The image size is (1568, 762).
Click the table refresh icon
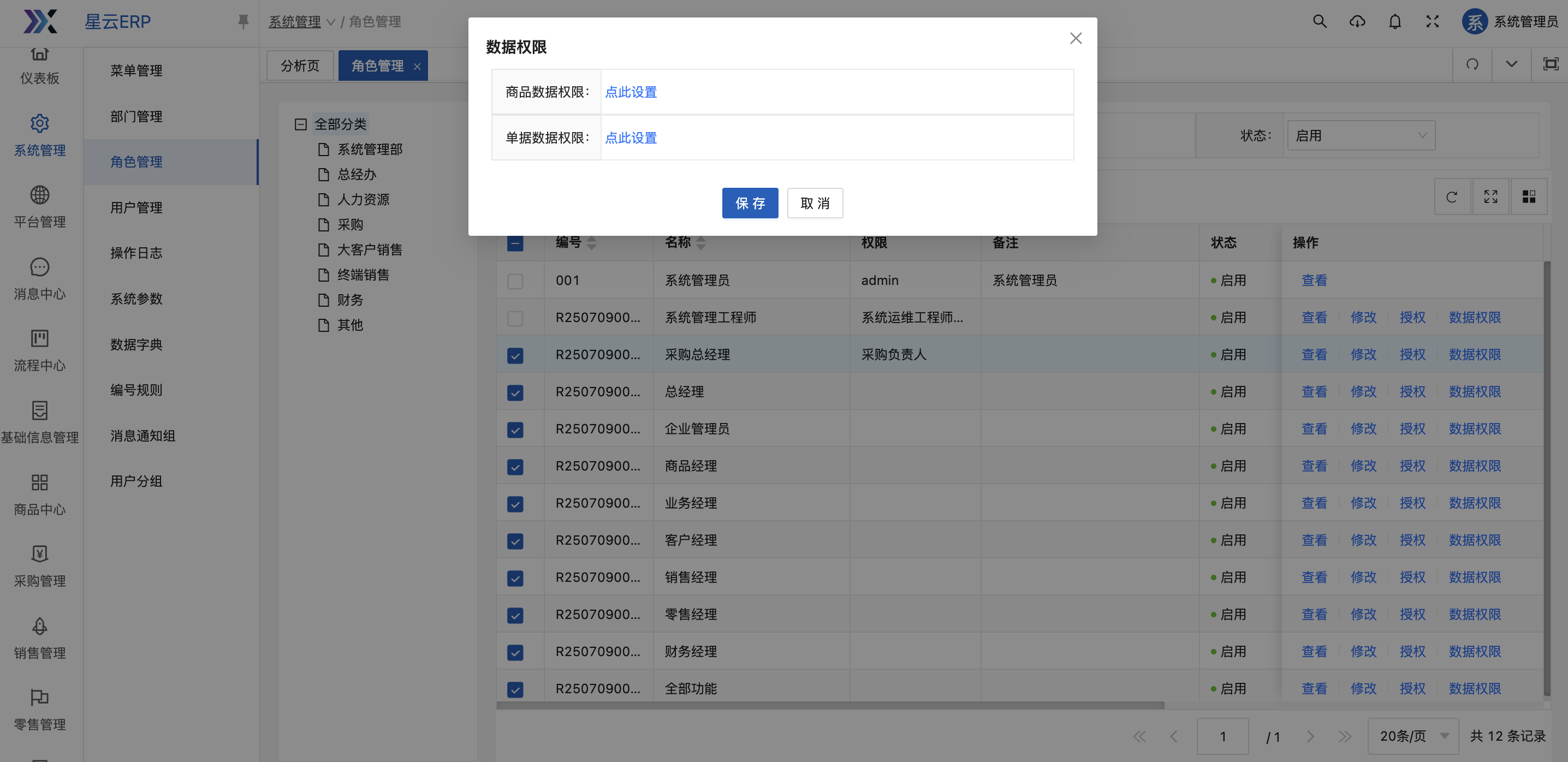coord(1452,197)
